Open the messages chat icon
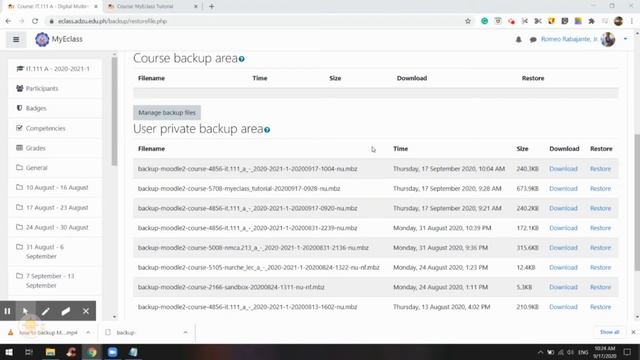Screen dimensions: 640x360 [x=533, y=40]
